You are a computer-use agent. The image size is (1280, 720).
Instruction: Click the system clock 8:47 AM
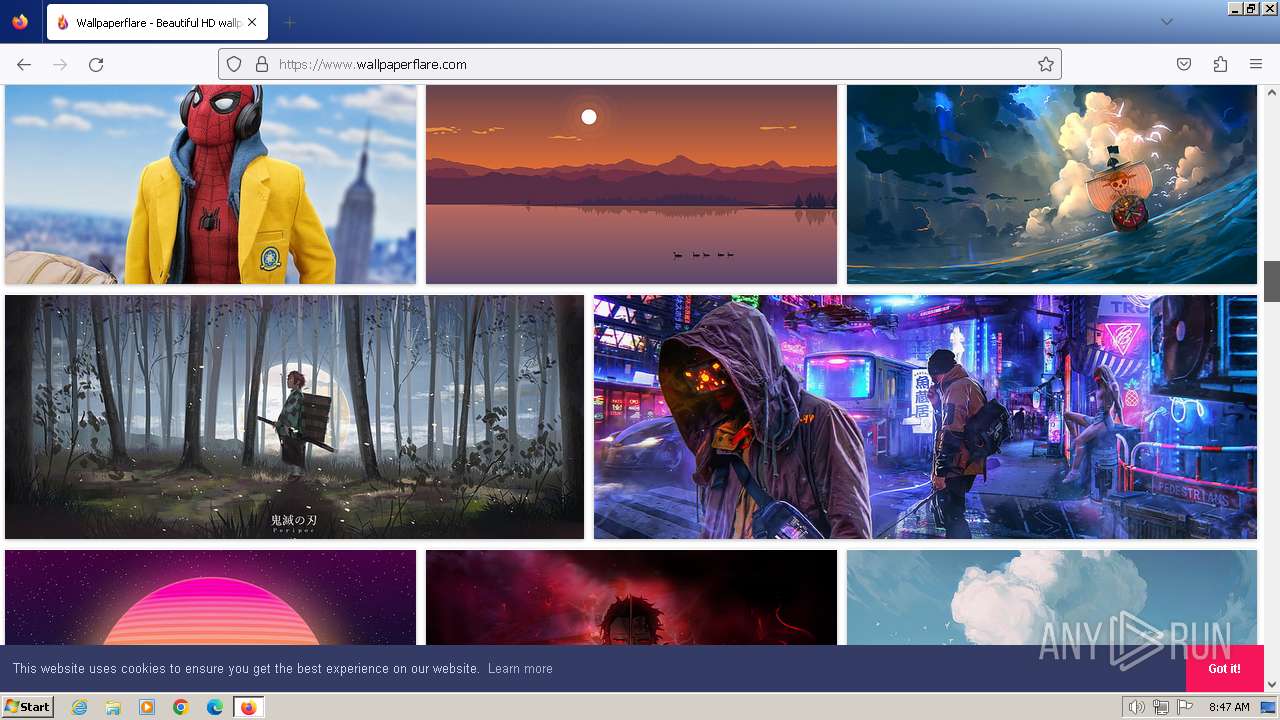point(1229,707)
